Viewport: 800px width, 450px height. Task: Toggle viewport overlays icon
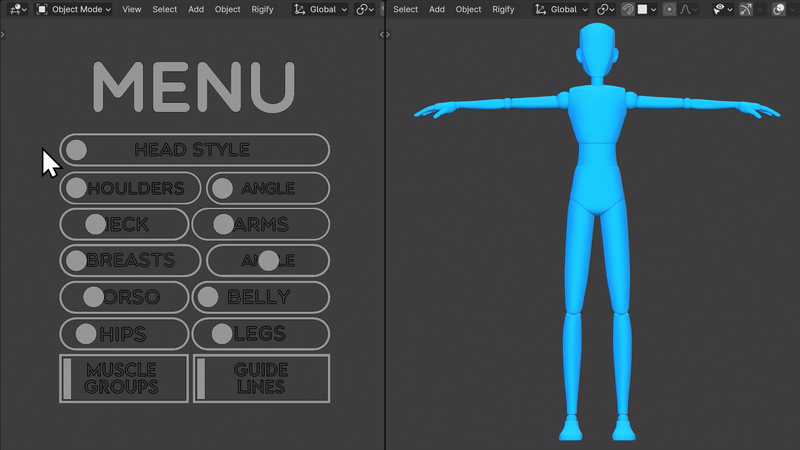coord(779,9)
